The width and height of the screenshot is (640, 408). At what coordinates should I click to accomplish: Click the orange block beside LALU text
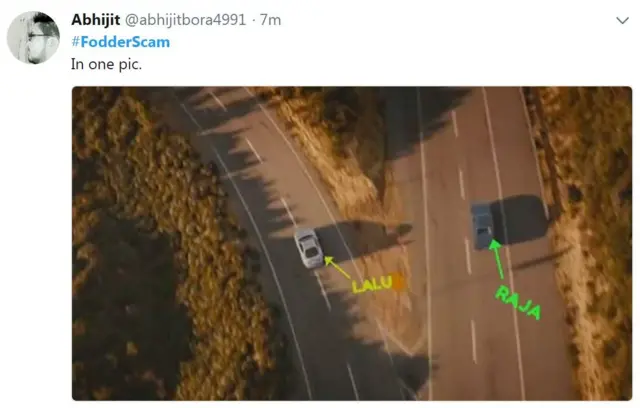click(x=398, y=282)
